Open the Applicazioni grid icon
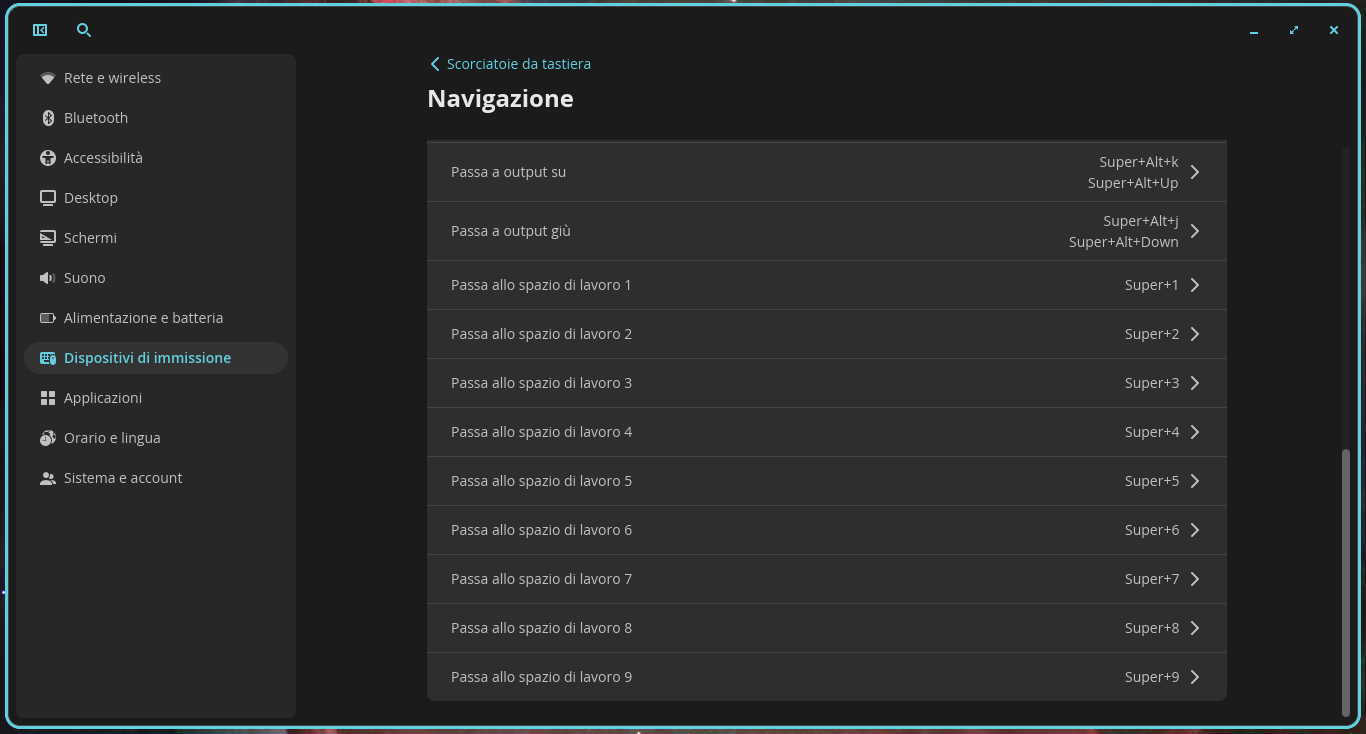The width and height of the screenshot is (1366, 734). pos(48,398)
